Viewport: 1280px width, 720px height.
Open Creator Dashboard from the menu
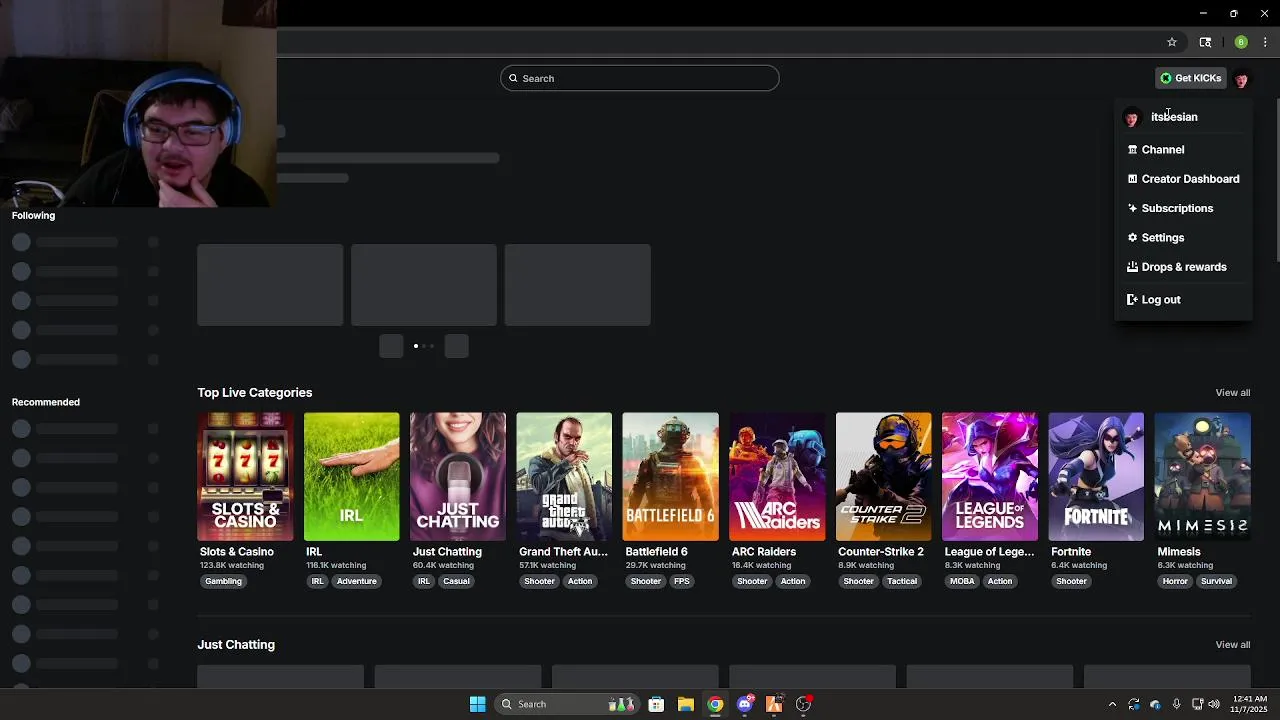(1183, 179)
